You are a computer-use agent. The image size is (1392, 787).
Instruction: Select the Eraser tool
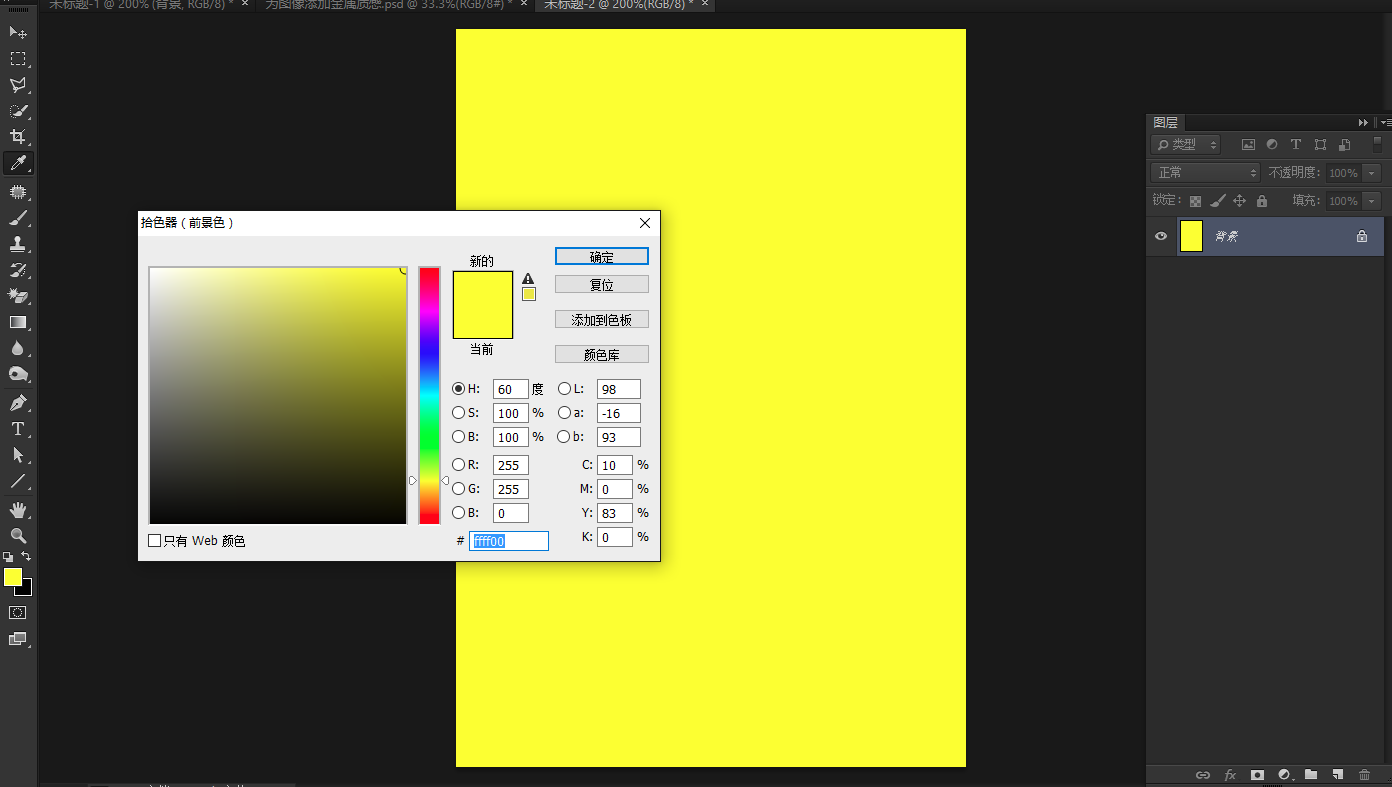coord(18,296)
